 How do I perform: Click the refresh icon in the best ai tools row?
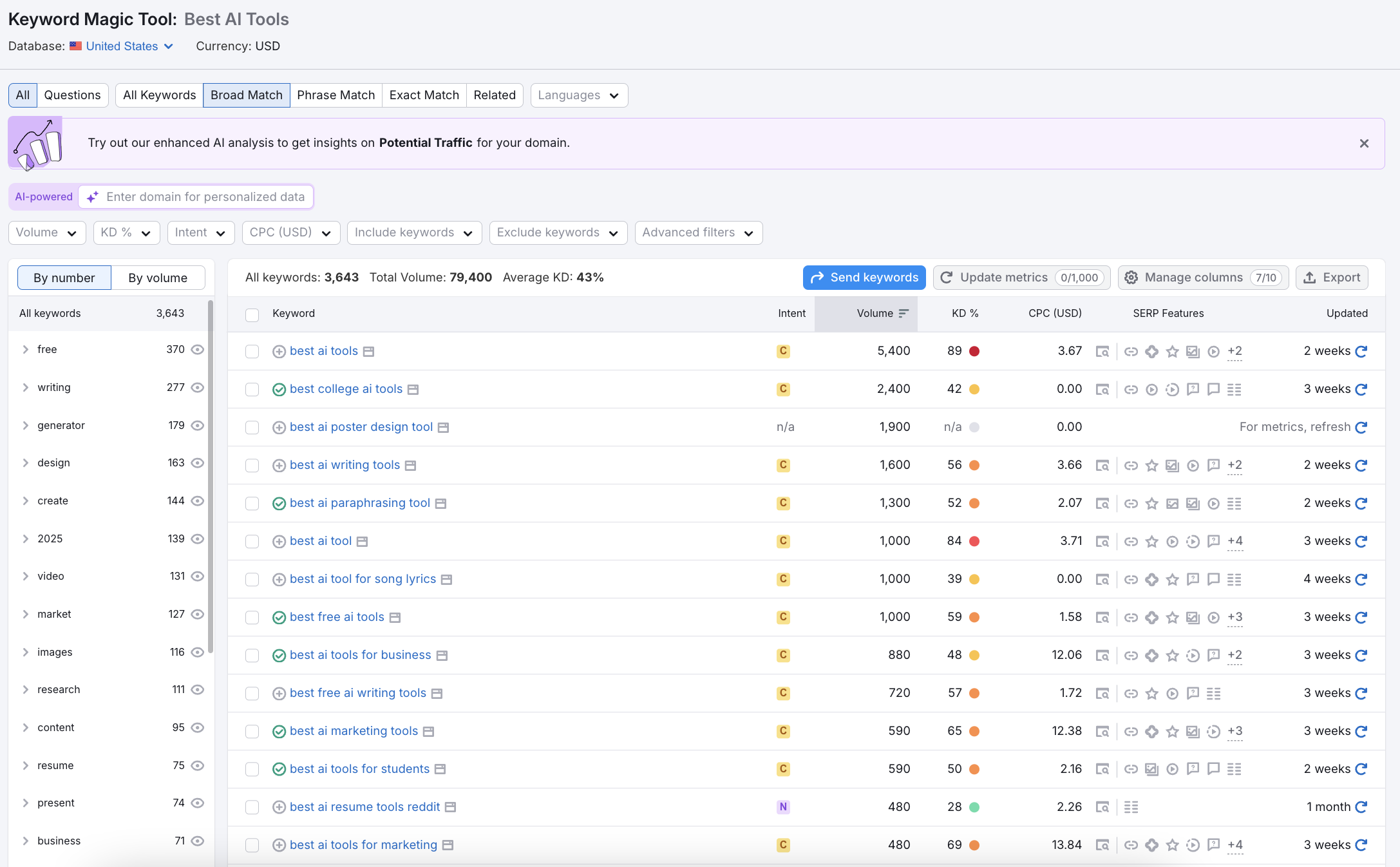click(1361, 352)
